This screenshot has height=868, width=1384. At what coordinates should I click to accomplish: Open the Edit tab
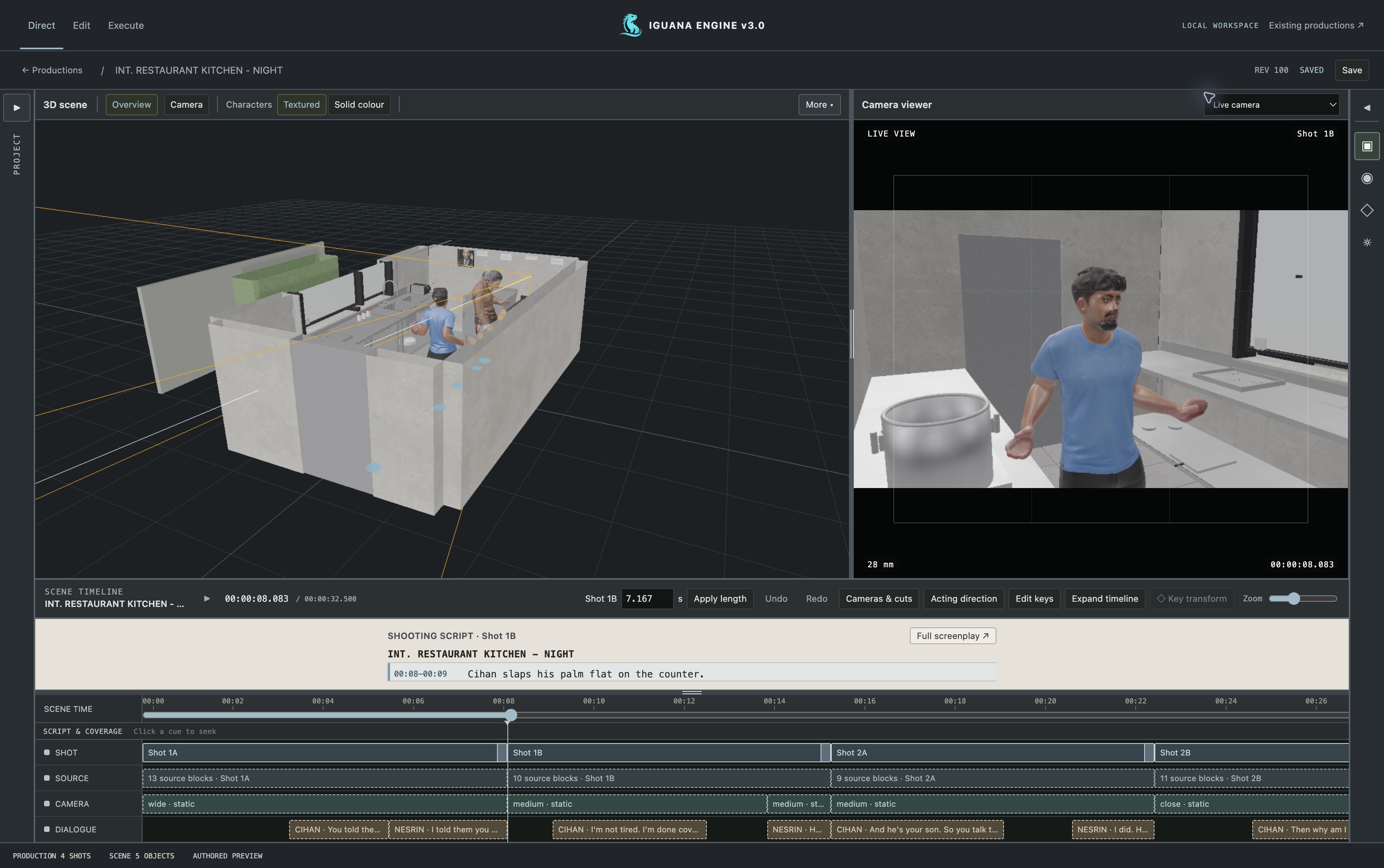(82, 25)
